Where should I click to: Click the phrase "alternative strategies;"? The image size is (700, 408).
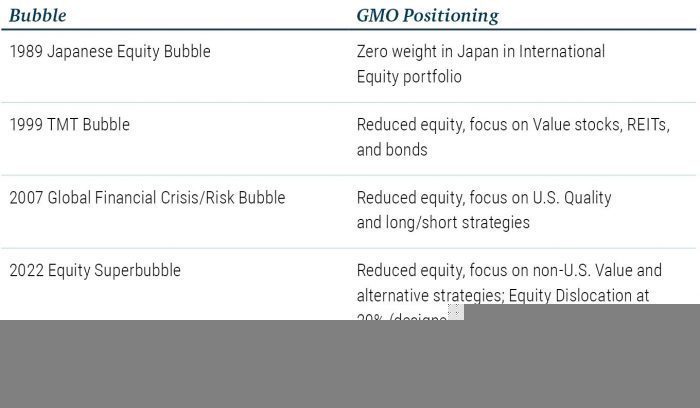click(430, 296)
